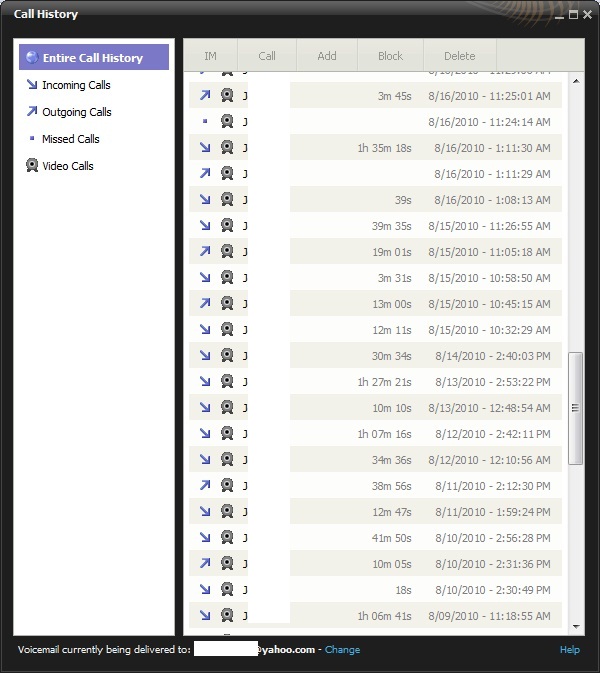Select timestamp 8/15/2010 - 11:05:18 AM
This screenshot has height=673, width=600.
[489, 252]
